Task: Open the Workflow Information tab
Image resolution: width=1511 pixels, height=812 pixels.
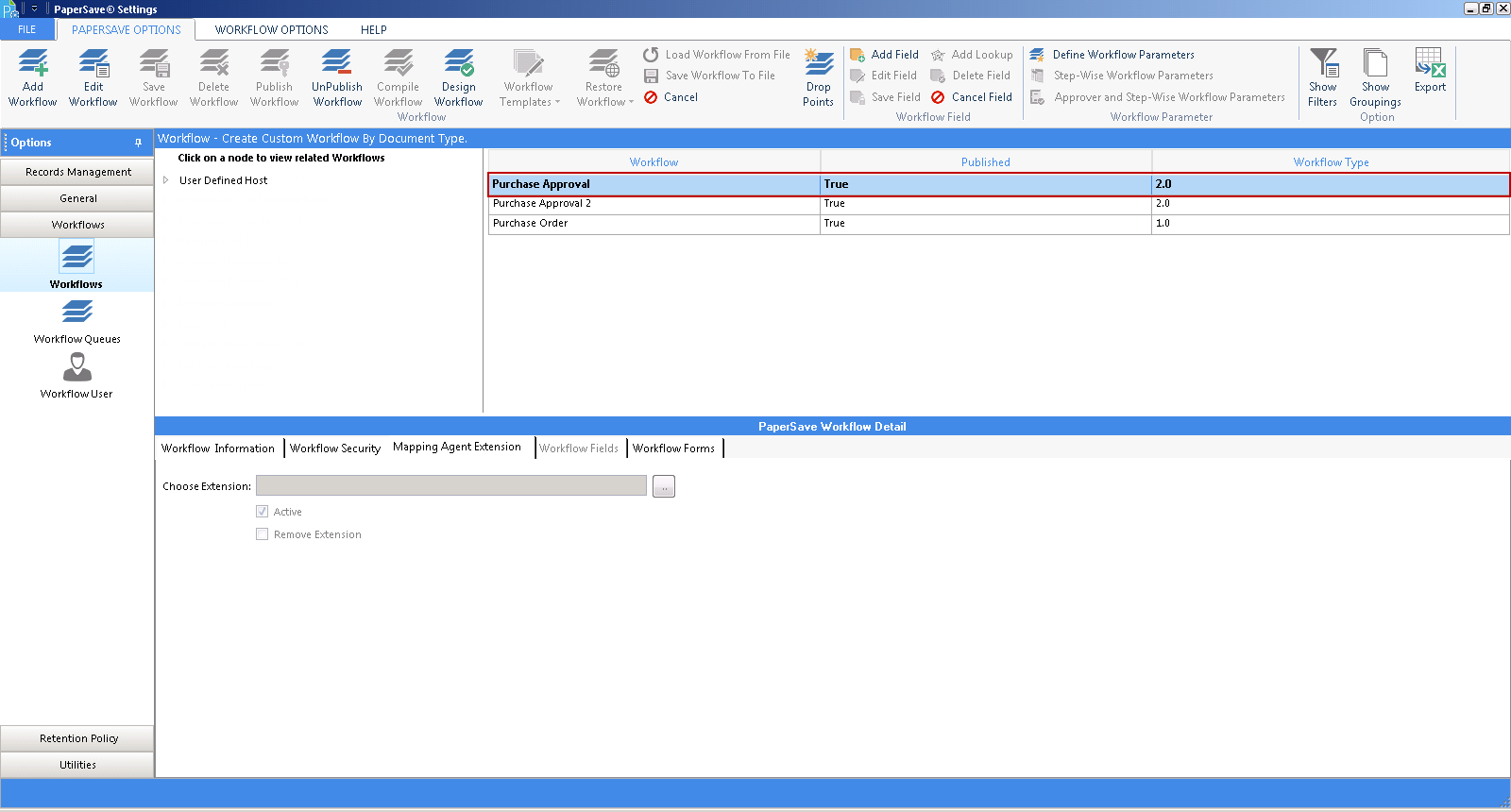Action: [218, 448]
